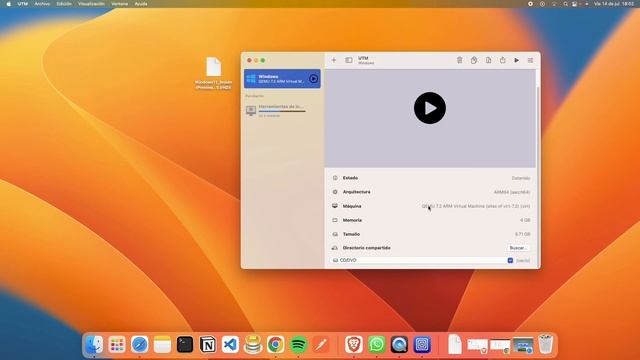Open Safari from the Dock
The width and height of the screenshot is (640, 360).
pyautogui.click(x=140, y=345)
